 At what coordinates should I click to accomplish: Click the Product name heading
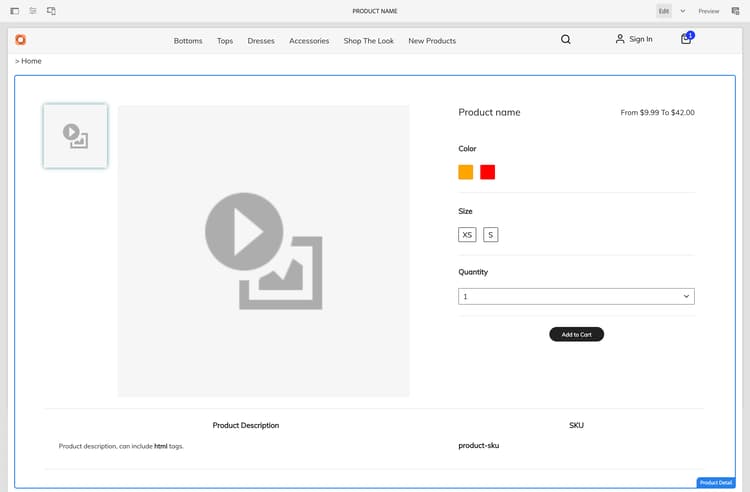(x=489, y=112)
